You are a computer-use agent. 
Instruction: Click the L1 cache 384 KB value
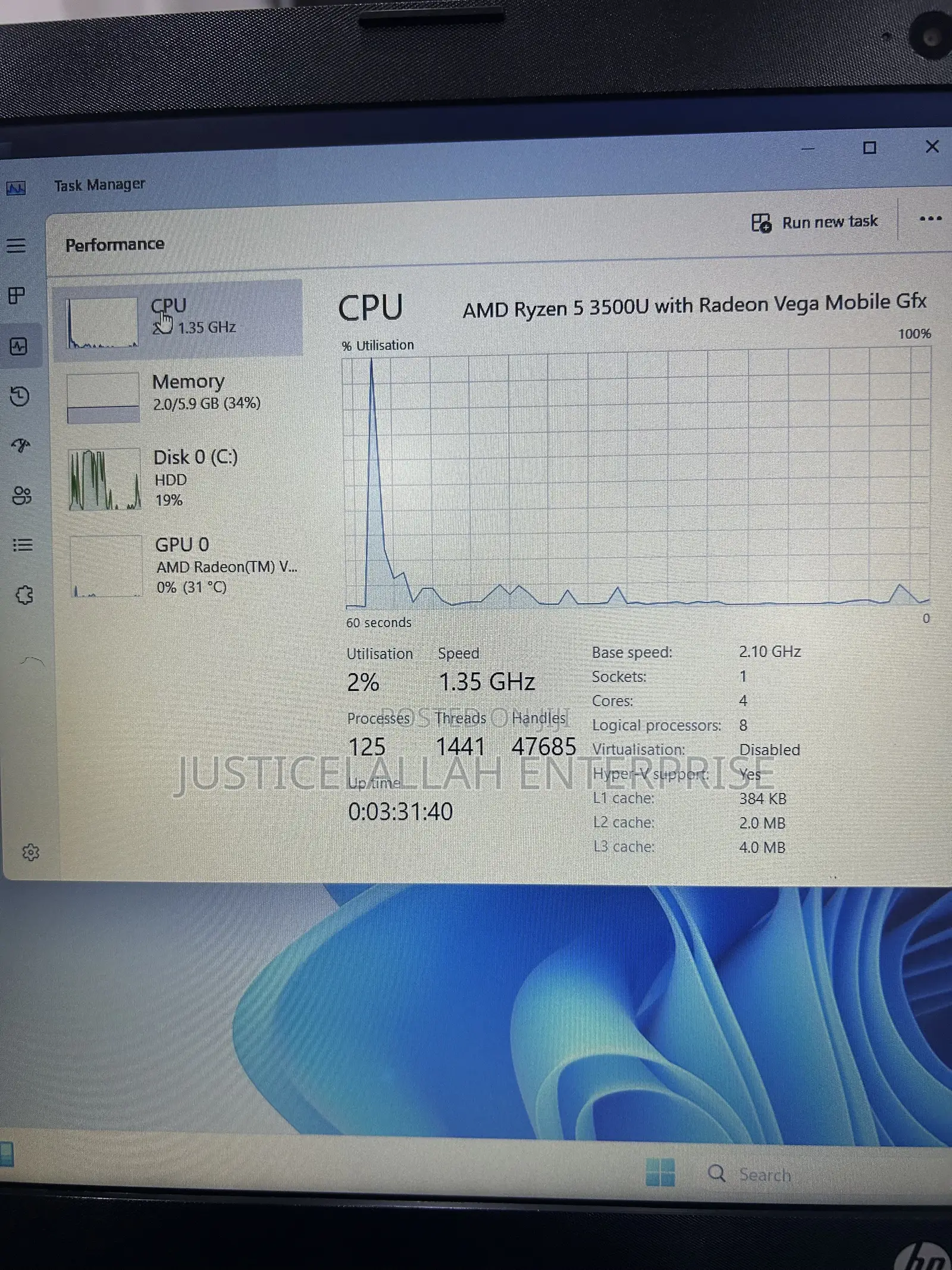[763, 799]
